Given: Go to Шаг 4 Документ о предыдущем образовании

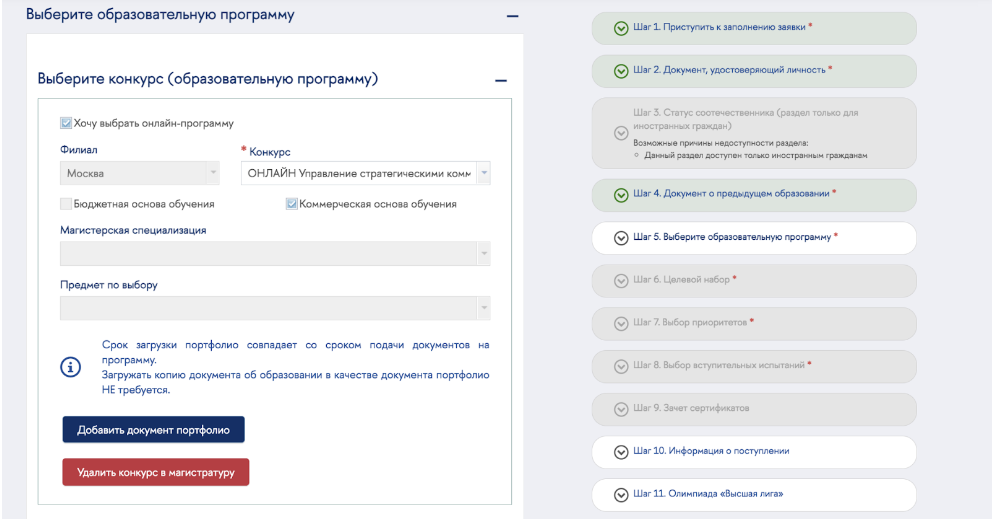Looking at the screenshot, I should 754,195.
